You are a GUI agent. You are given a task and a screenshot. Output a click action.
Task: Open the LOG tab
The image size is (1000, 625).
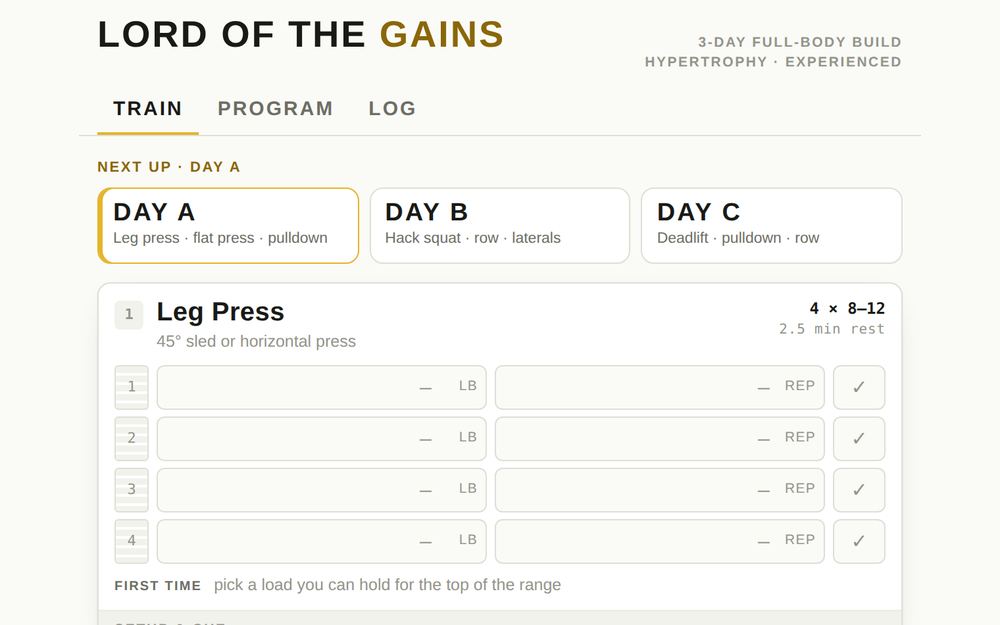coord(392,108)
